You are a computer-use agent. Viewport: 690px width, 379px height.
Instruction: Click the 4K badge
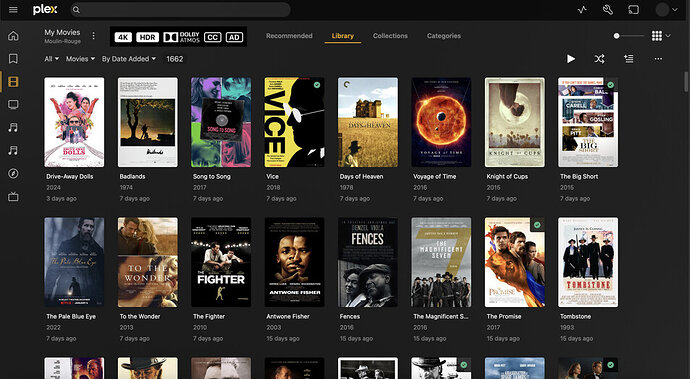click(123, 37)
